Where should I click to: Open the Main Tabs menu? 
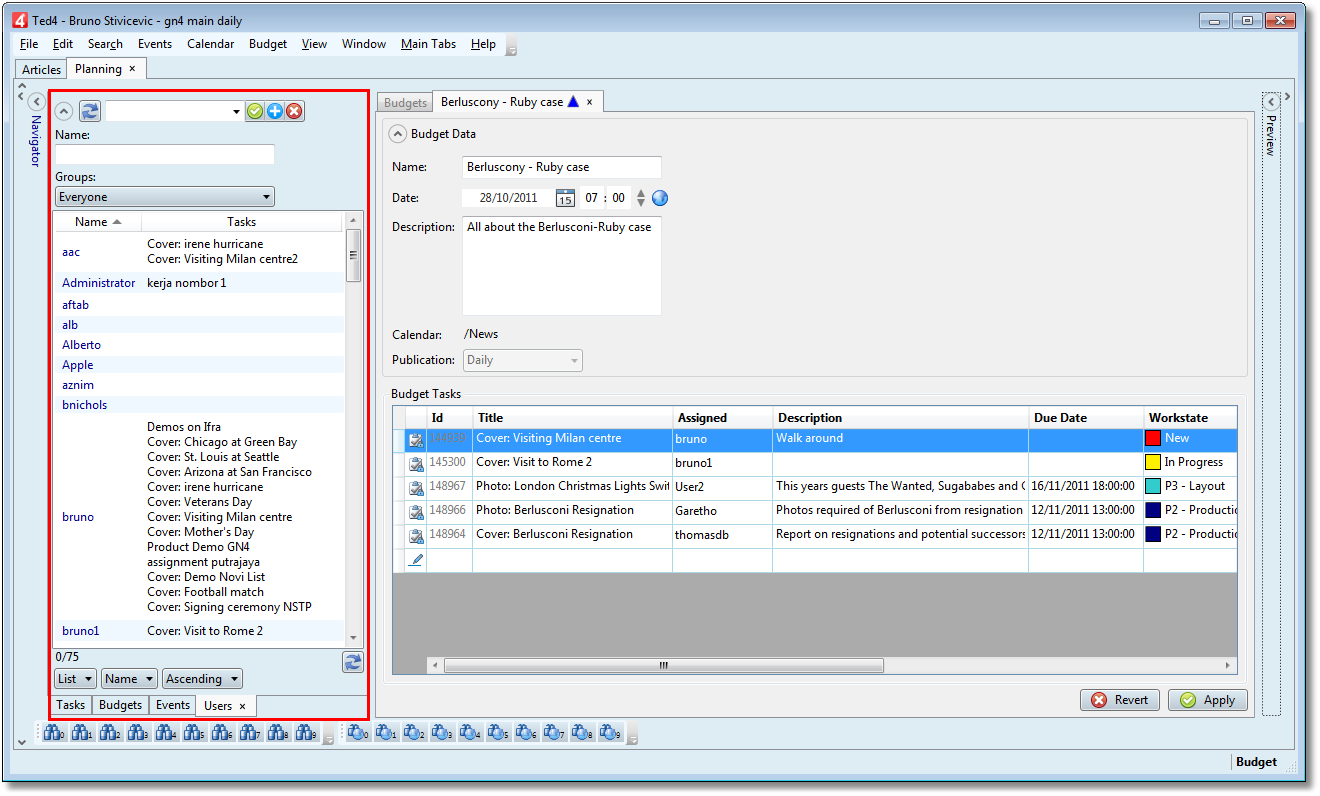[x=428, y=44]
